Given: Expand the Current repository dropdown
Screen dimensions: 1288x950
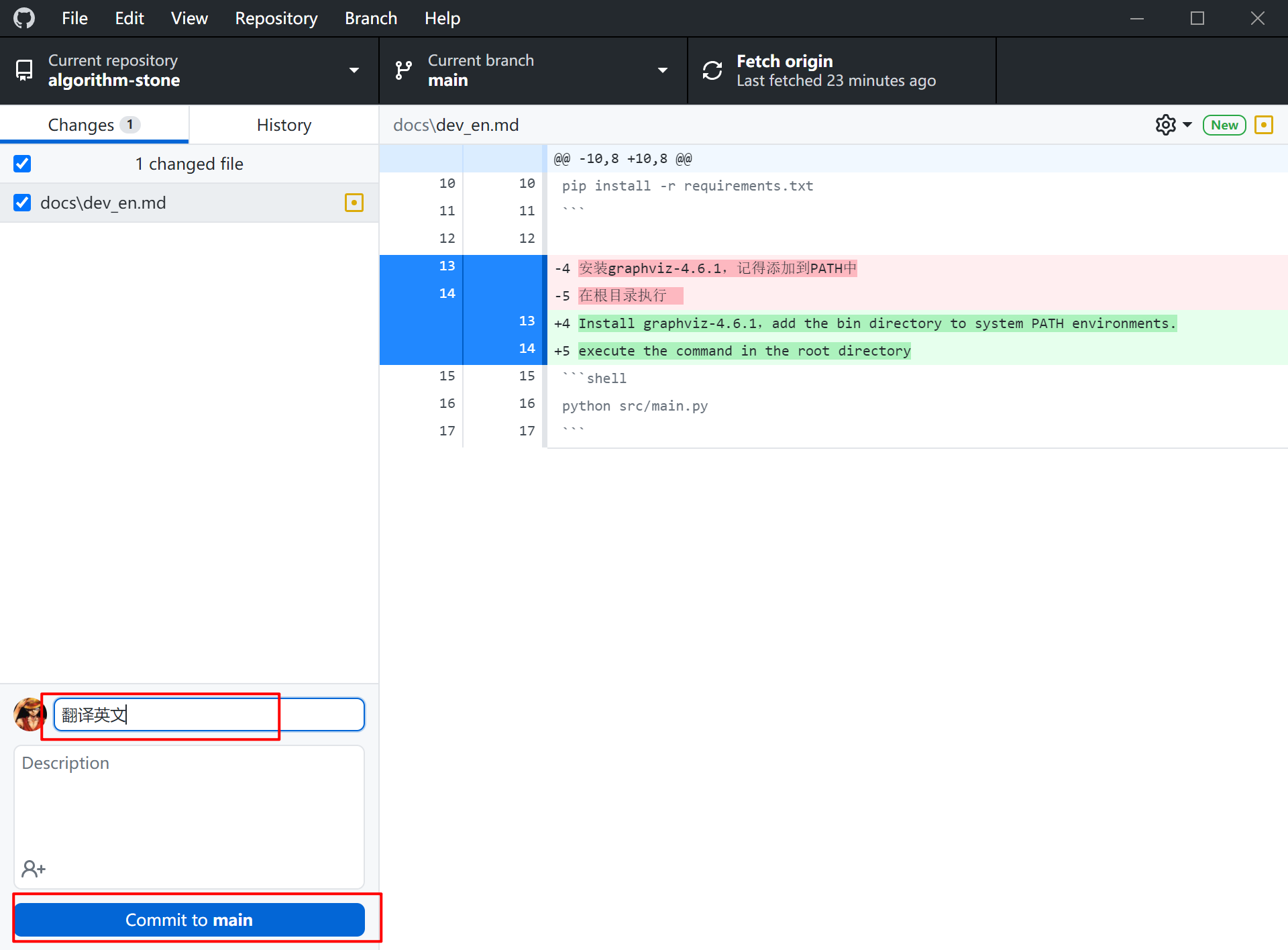Looking at the screenshot, I should pos(354,70).
